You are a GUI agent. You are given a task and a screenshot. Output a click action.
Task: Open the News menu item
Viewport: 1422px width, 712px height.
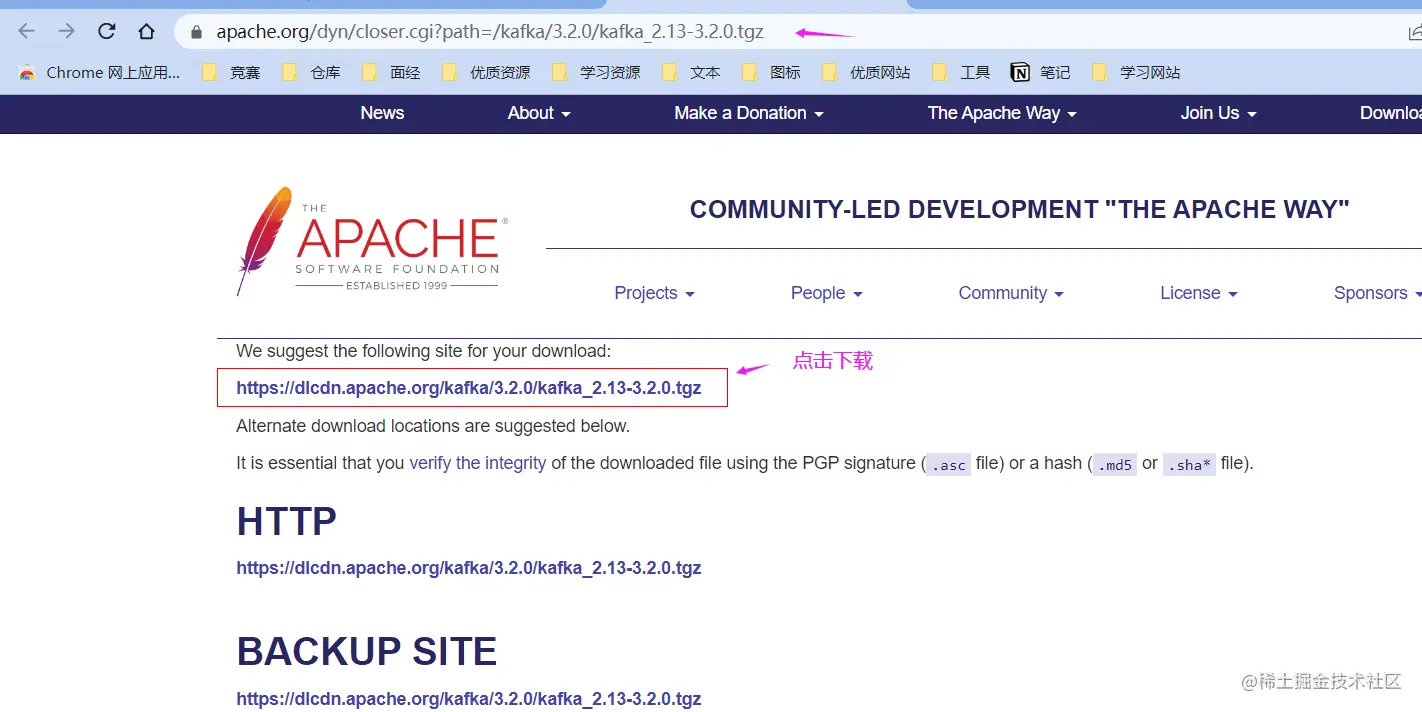(382, 113)
